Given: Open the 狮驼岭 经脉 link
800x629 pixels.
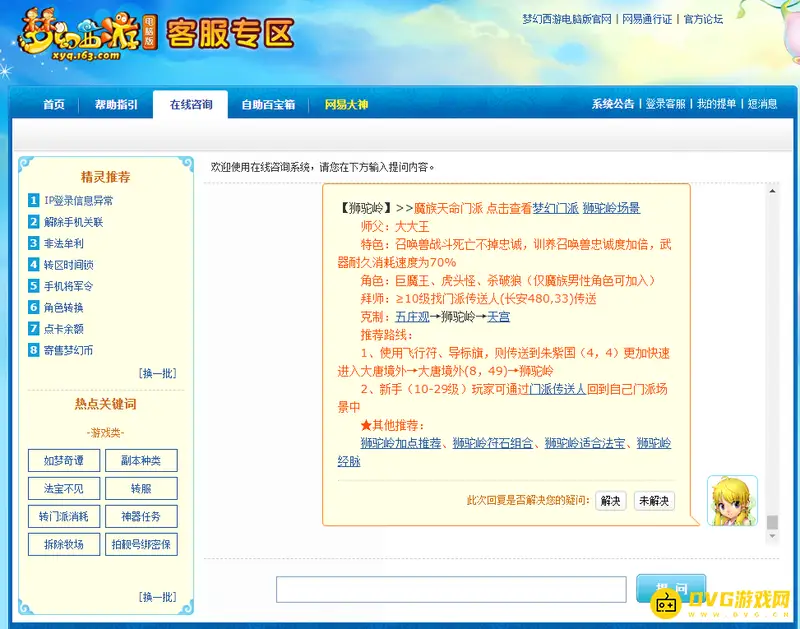Looking at the screenshot, I should click(654, 443).
